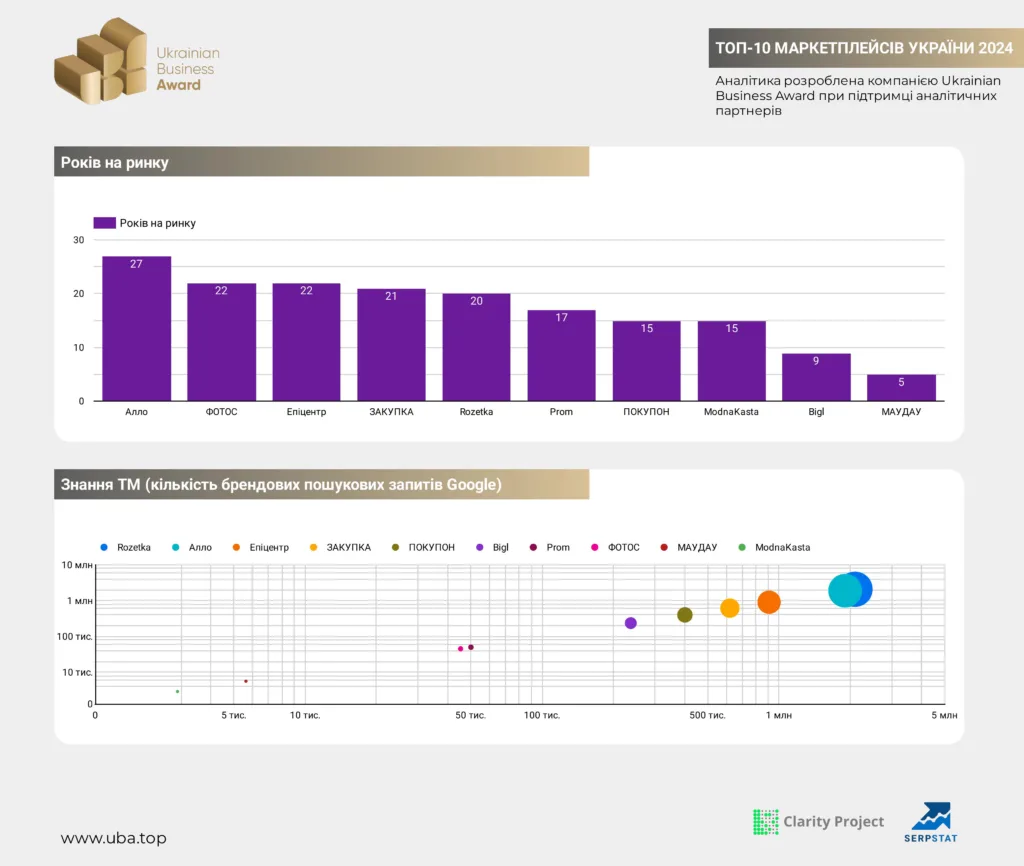Viewport: 1024px width, 866px height.
Task: Click the ЗАКУПКА bar showing 21
Action: point(391,344)
